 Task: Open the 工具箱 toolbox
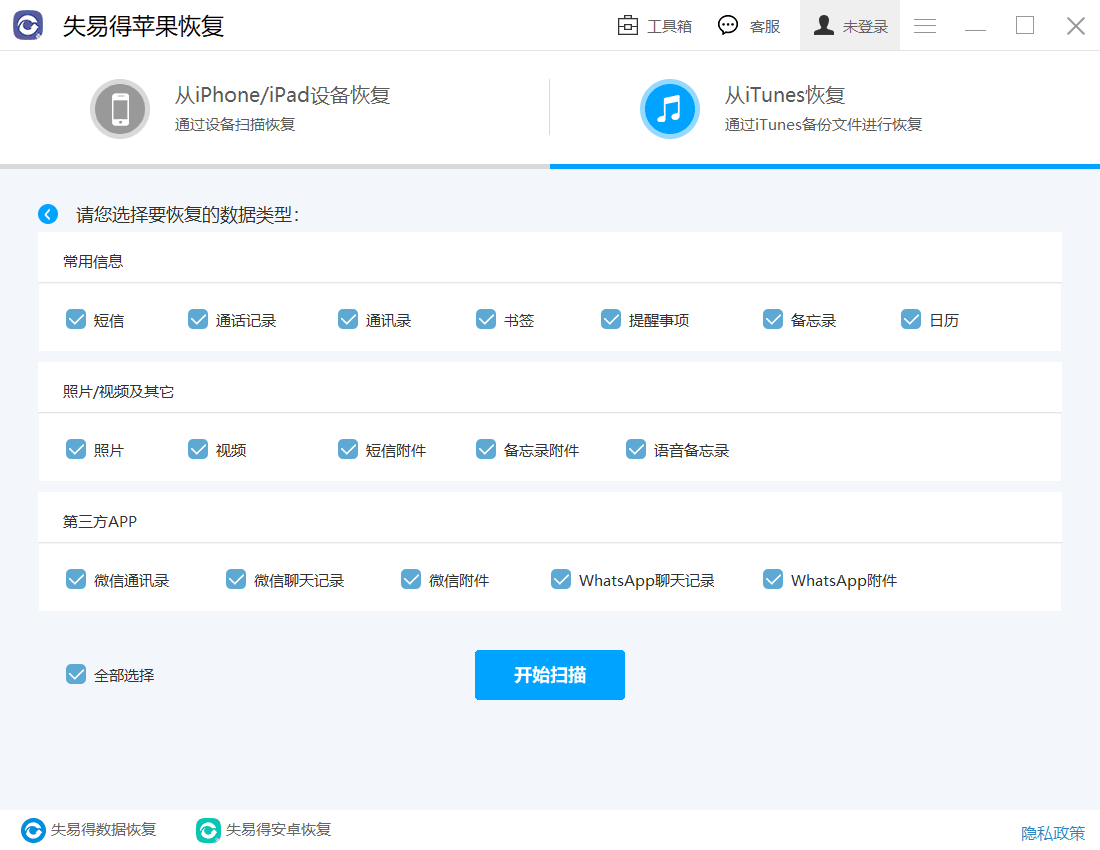point(655,26)
